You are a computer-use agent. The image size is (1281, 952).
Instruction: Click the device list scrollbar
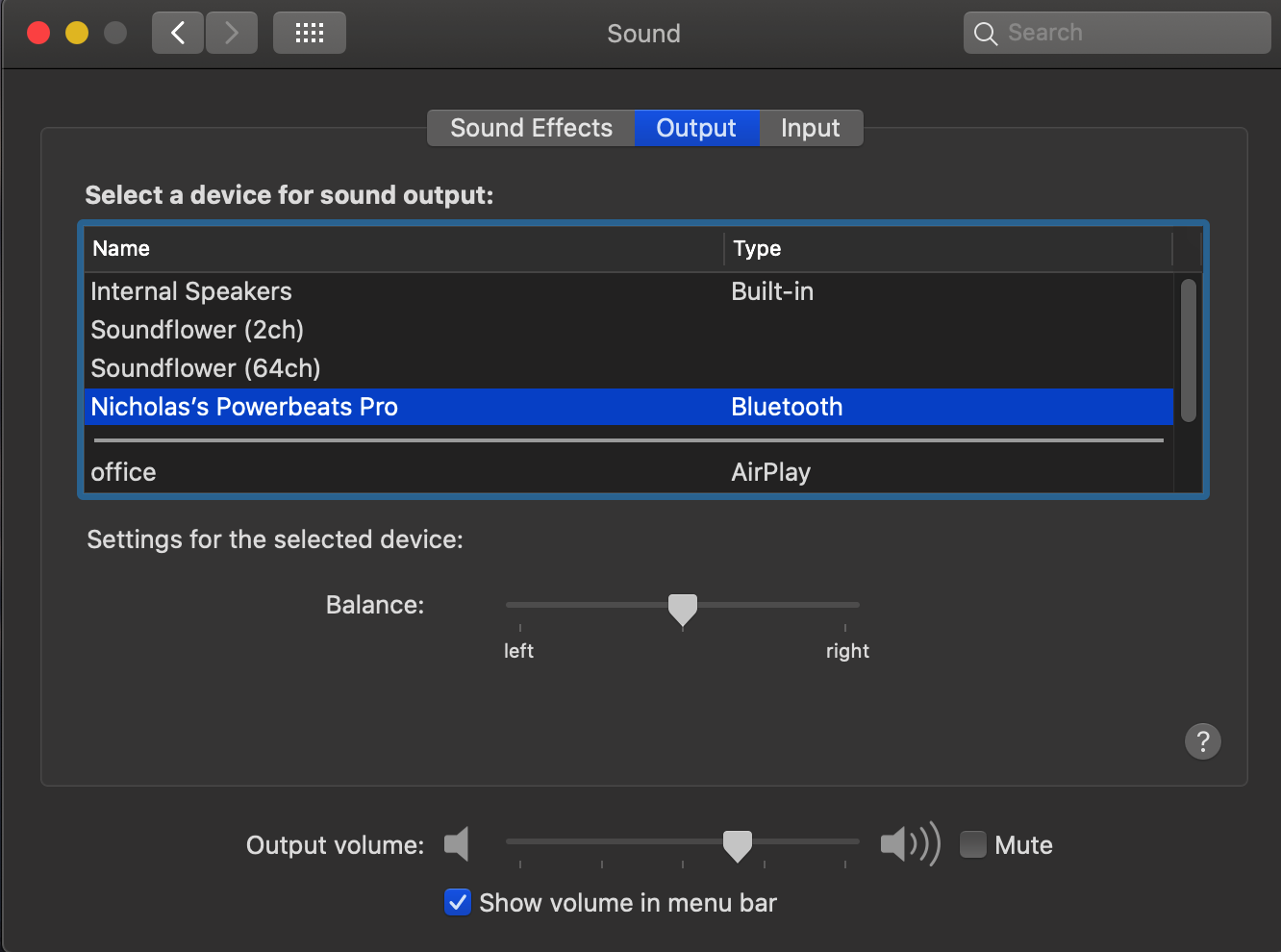(1189, 350)
